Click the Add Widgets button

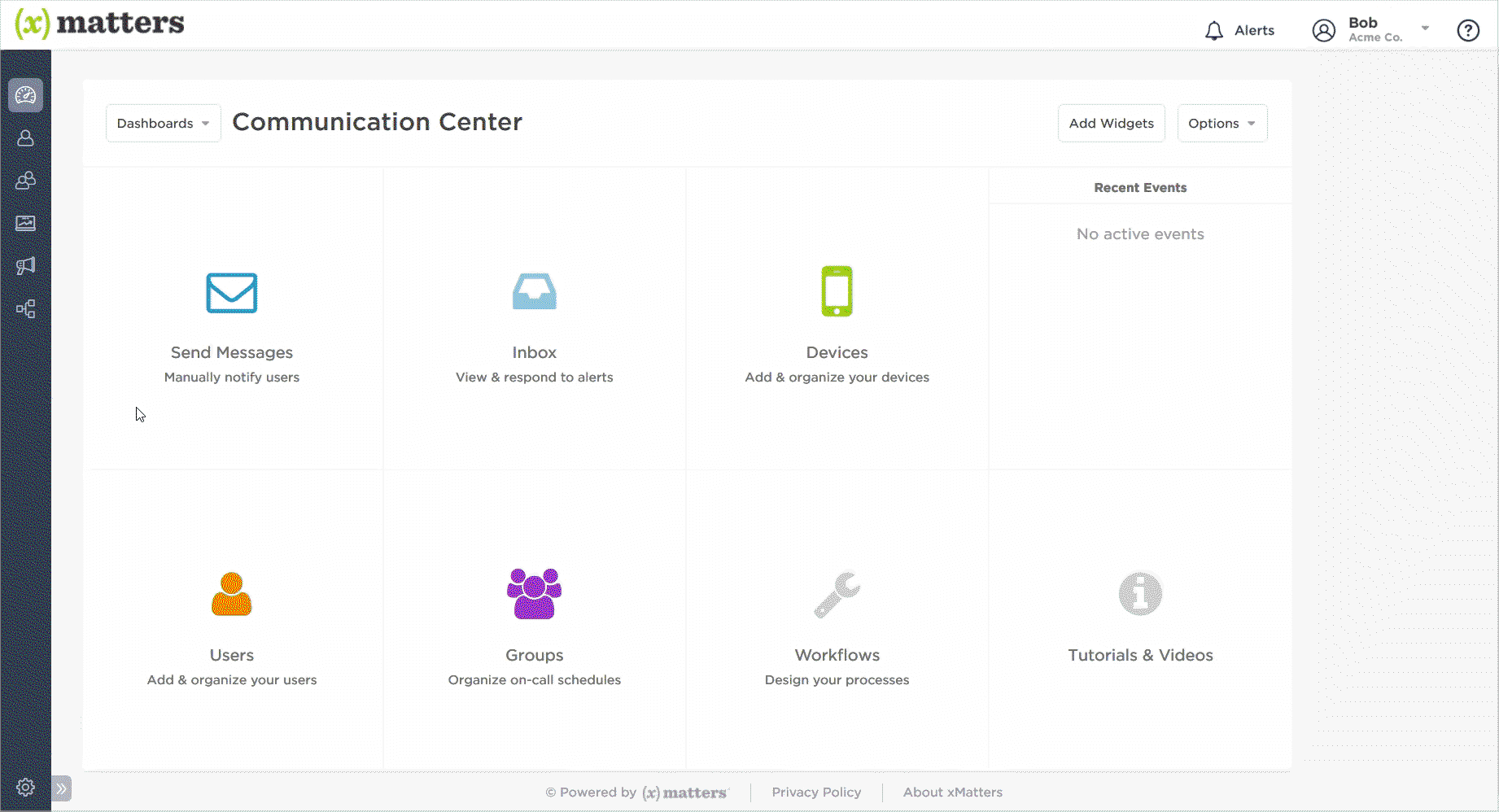(x=1112, y=124)
